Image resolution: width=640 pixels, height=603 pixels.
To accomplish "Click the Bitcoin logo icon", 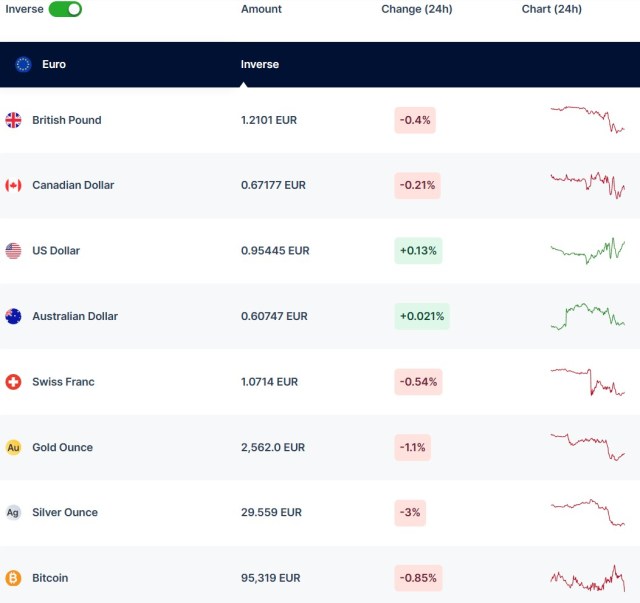I will pyautogui.click(x=13, y=578).
